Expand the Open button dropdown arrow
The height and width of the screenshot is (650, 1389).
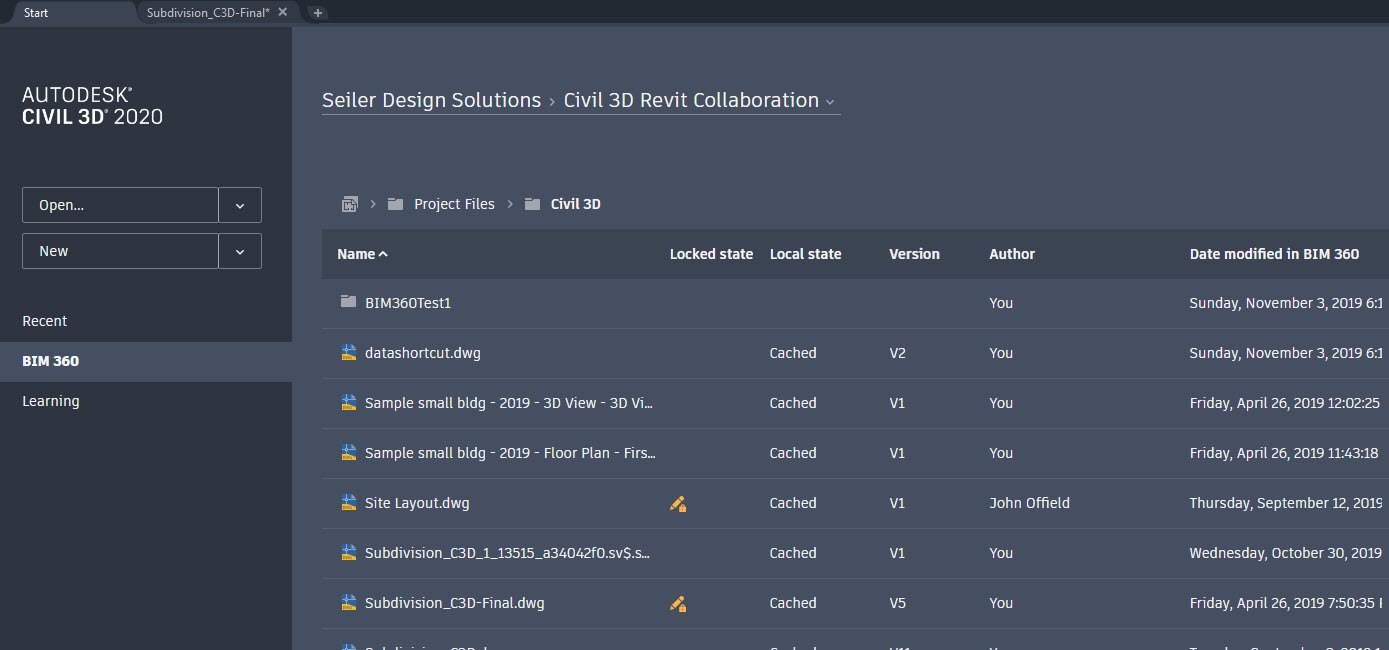click(x=240, y=205)
